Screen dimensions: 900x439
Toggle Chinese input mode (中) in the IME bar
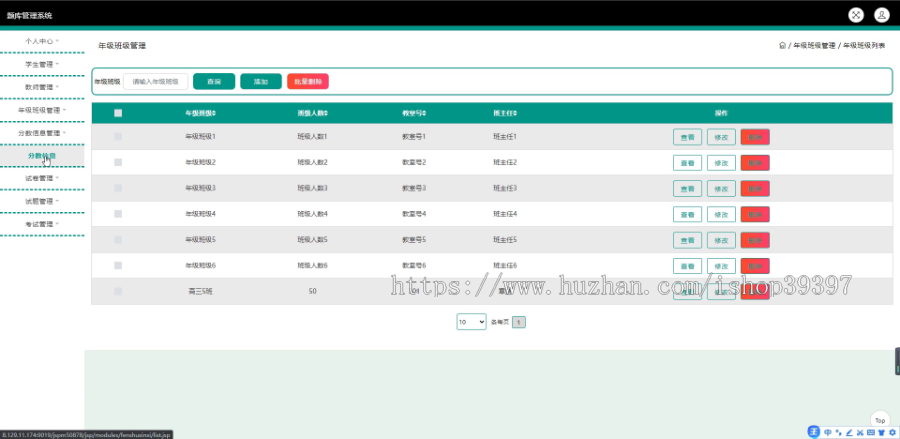click(x=828, y=432)
